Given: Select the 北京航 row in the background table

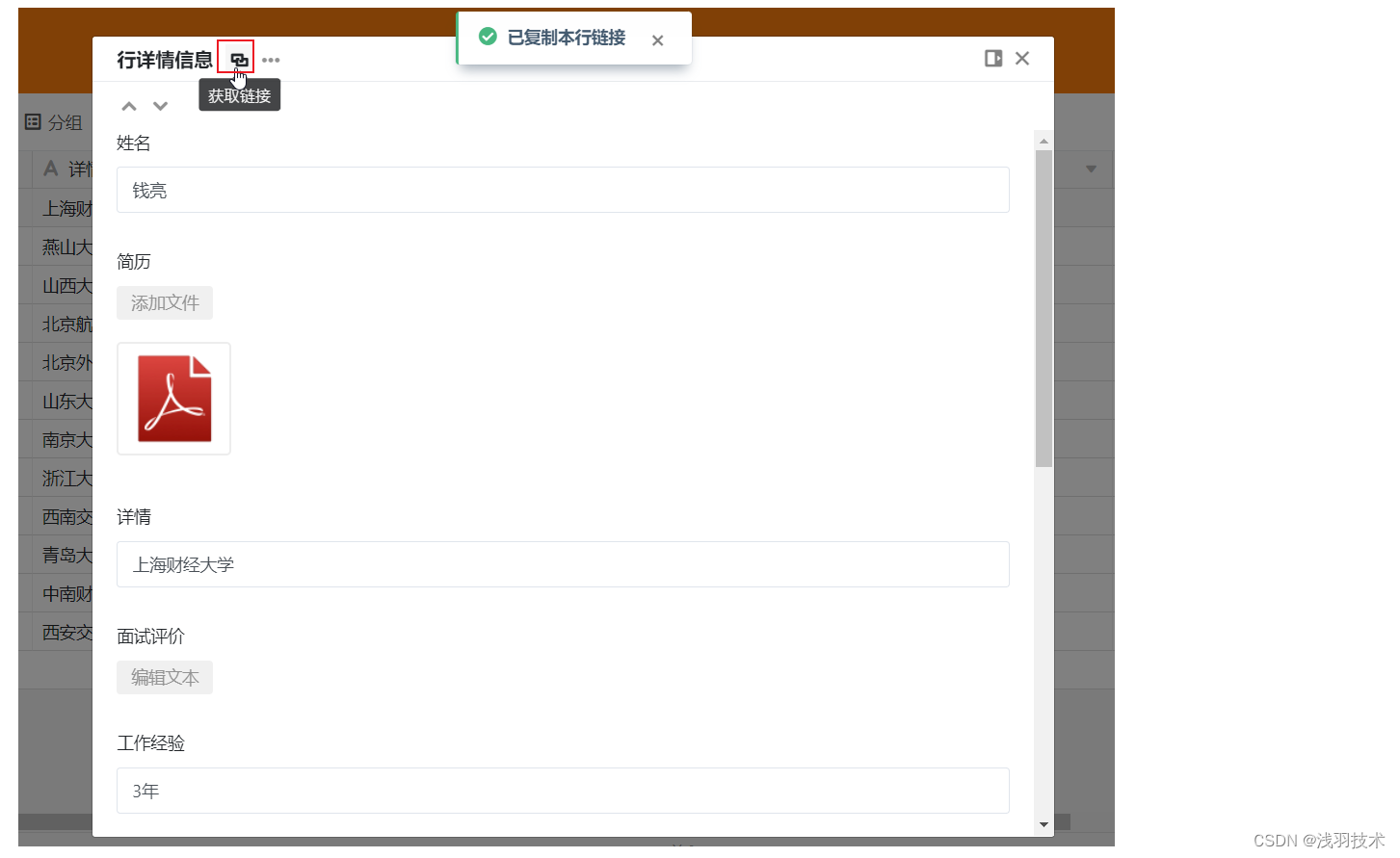Looking at the screenshot, I should [x=67, y=325].
